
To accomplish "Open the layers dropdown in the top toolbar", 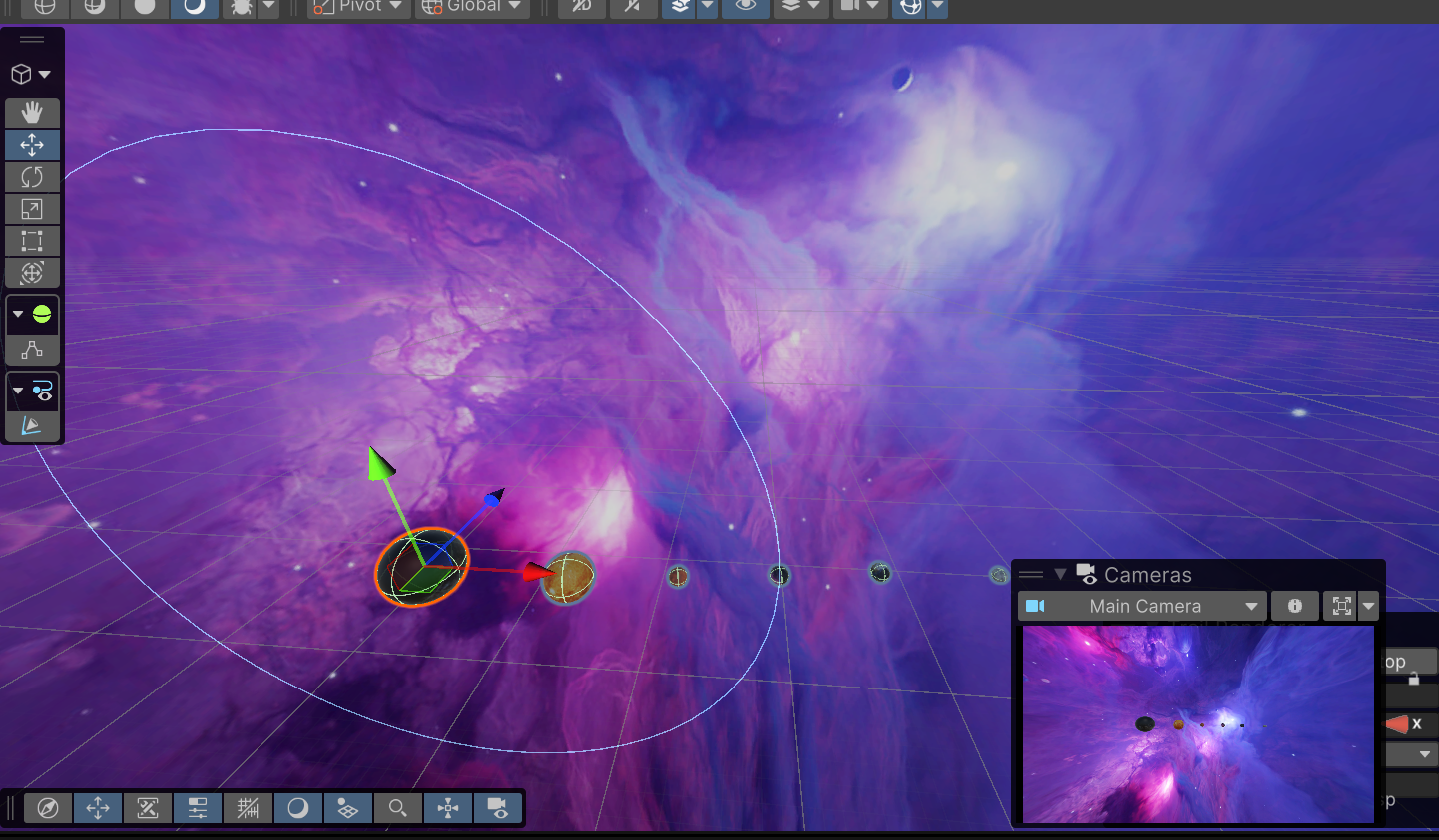I will click(x=800, y=7).
